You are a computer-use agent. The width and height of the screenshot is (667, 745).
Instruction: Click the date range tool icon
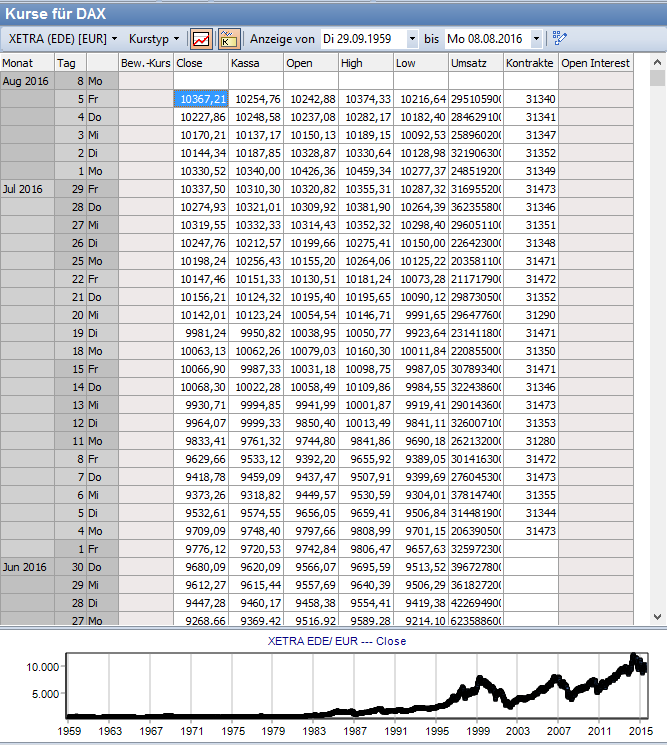(x=560, y=39)
